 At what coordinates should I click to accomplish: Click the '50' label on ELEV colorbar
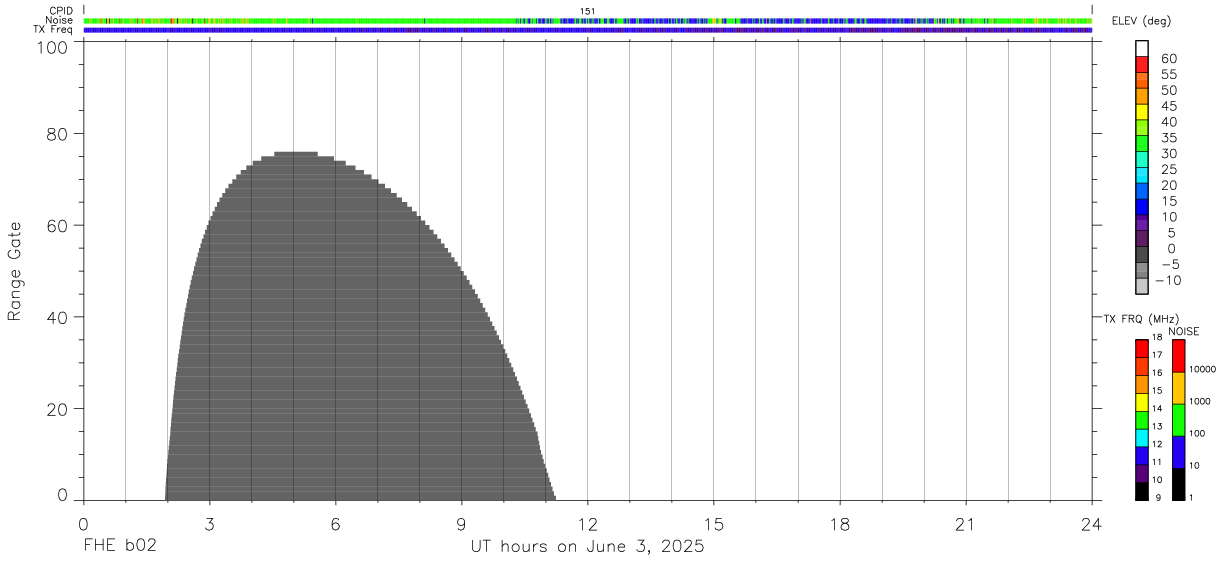(1168, 91)
